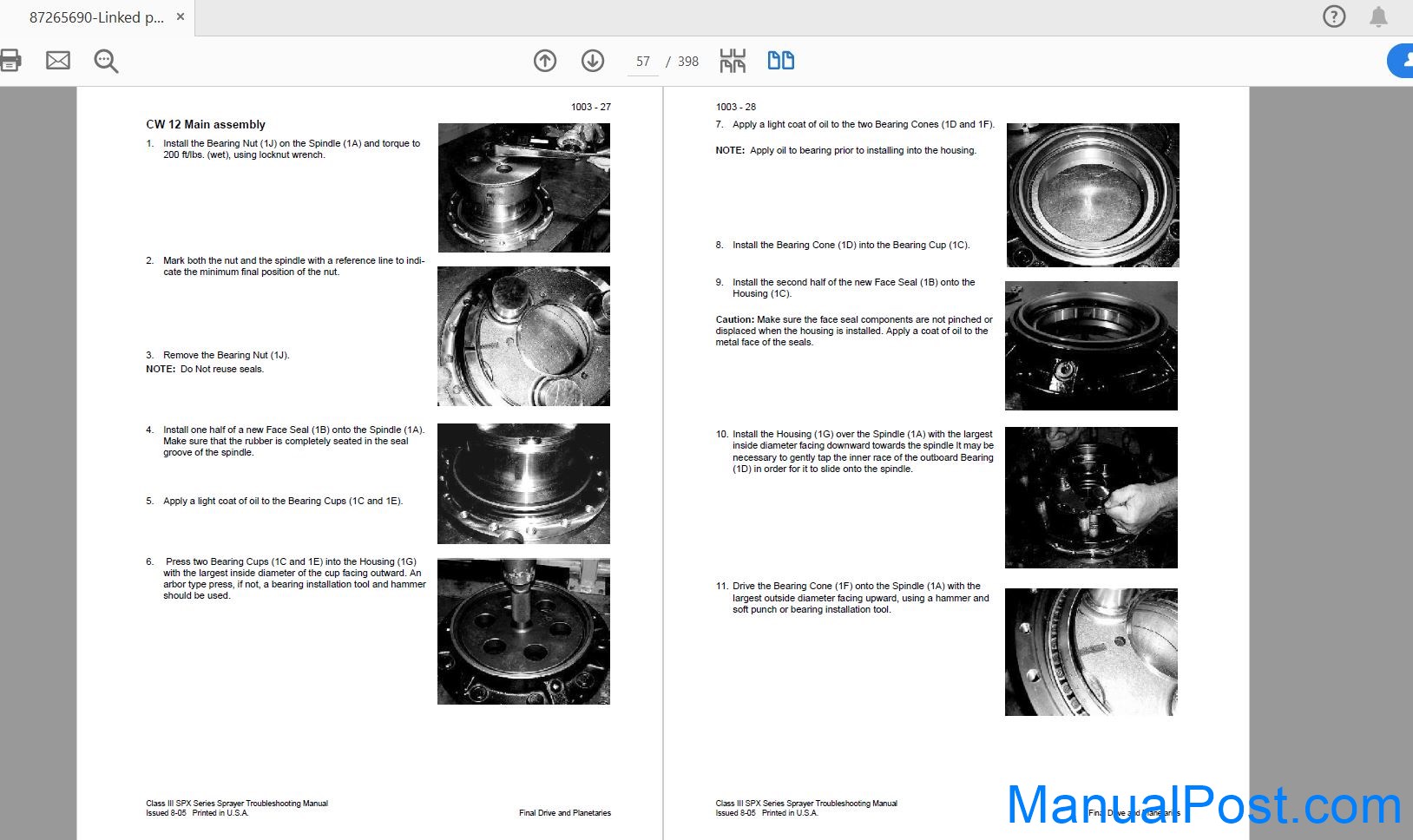Close the 87265690-Linked tab

pos(181,16)
